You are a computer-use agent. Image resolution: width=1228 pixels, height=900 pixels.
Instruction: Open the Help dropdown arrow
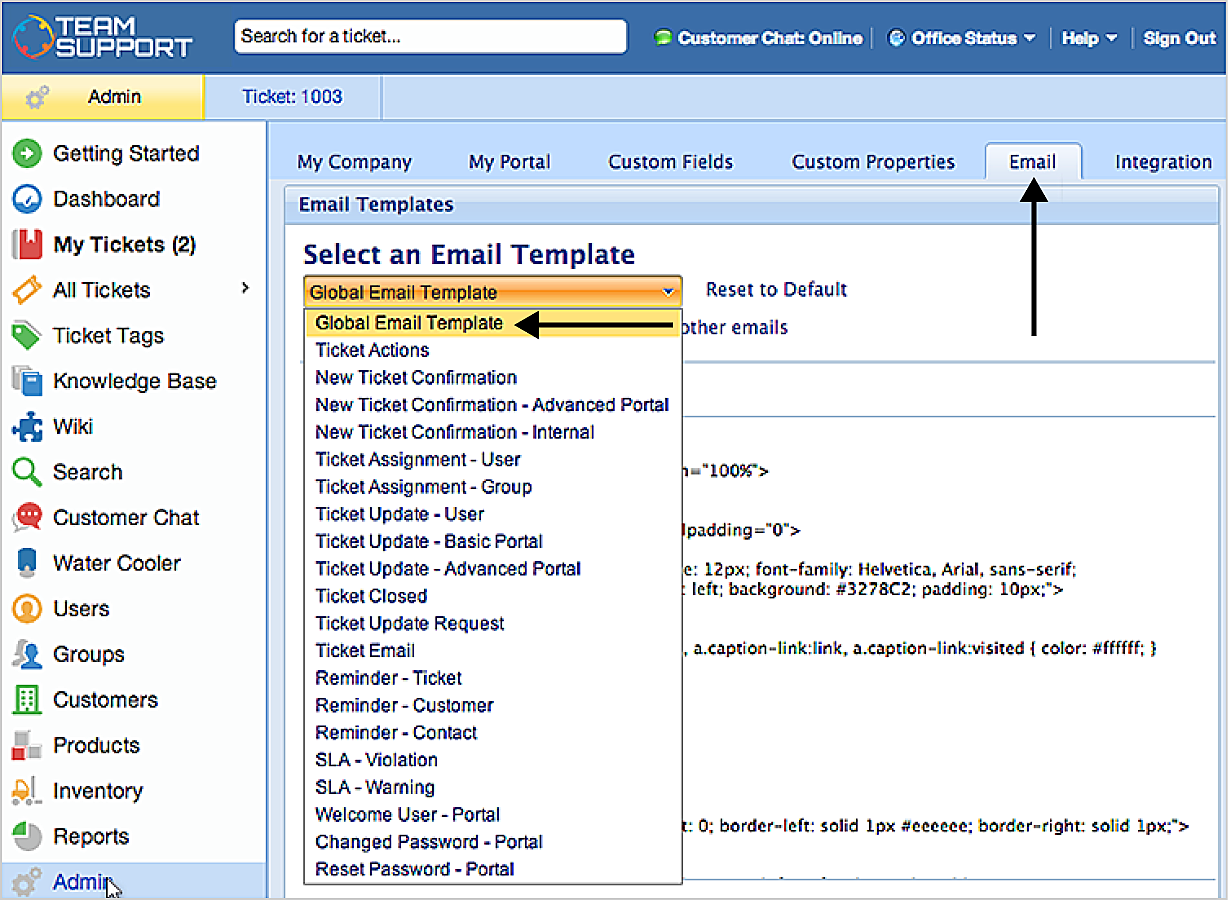(1111, 38)
